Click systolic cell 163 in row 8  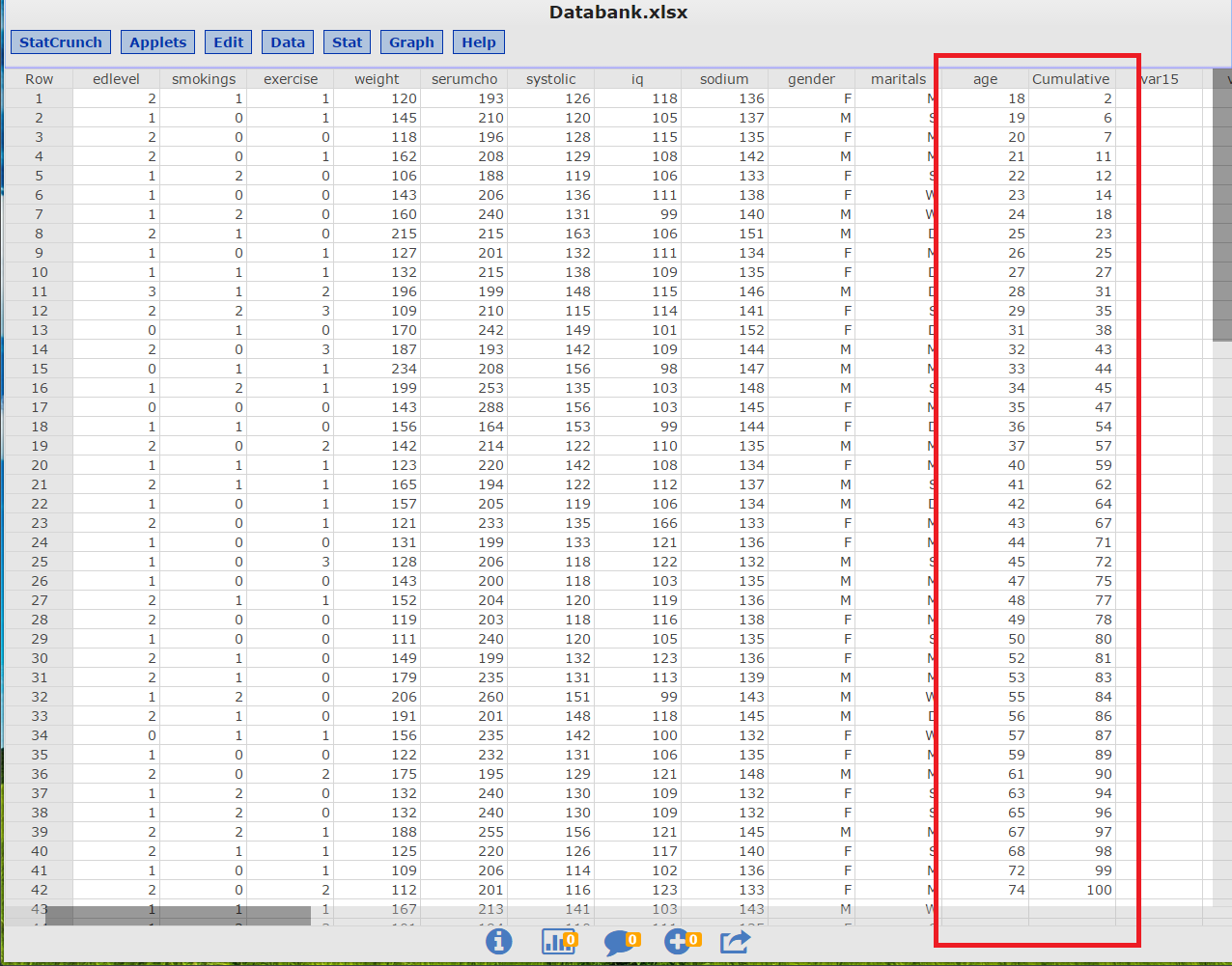pos(551,234)
